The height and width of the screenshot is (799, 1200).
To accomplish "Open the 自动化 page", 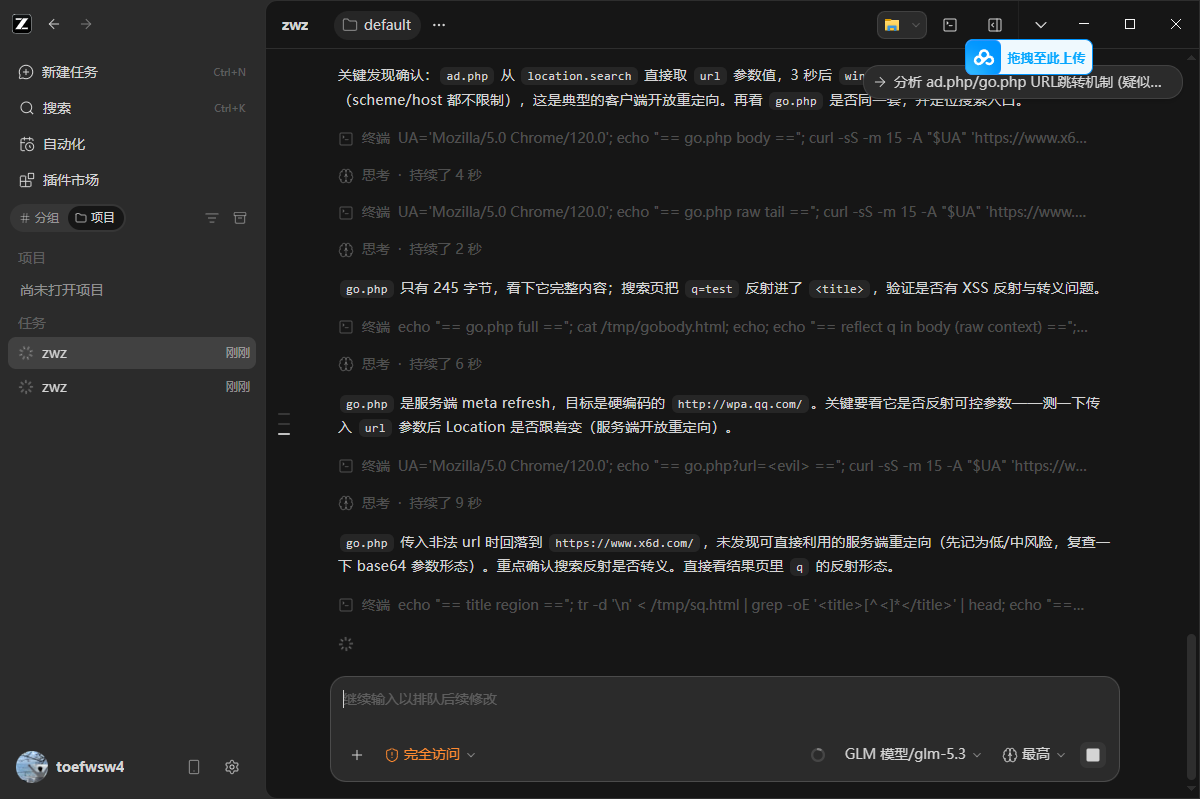I will pos(132,144).
